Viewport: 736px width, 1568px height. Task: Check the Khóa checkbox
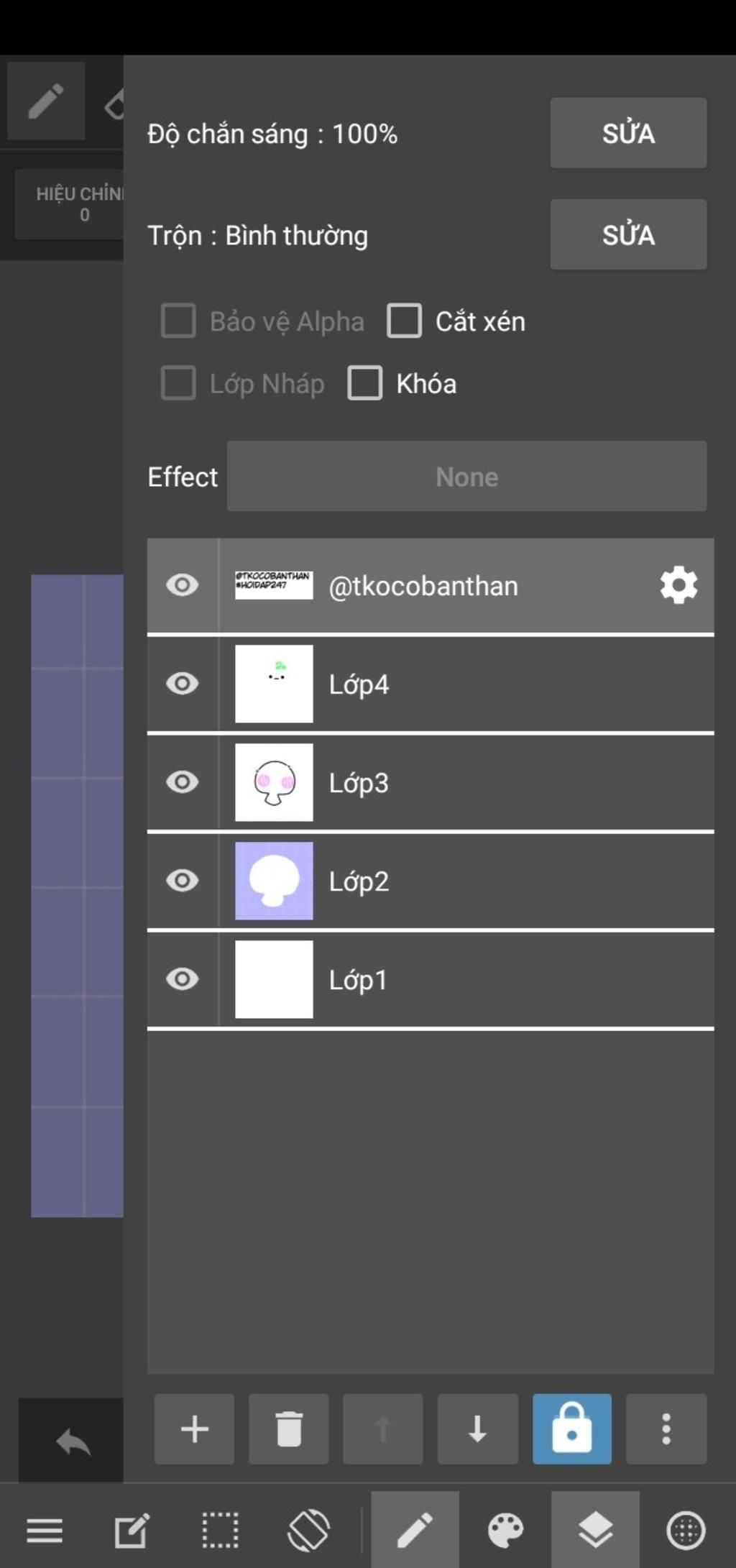pos(365,383)
